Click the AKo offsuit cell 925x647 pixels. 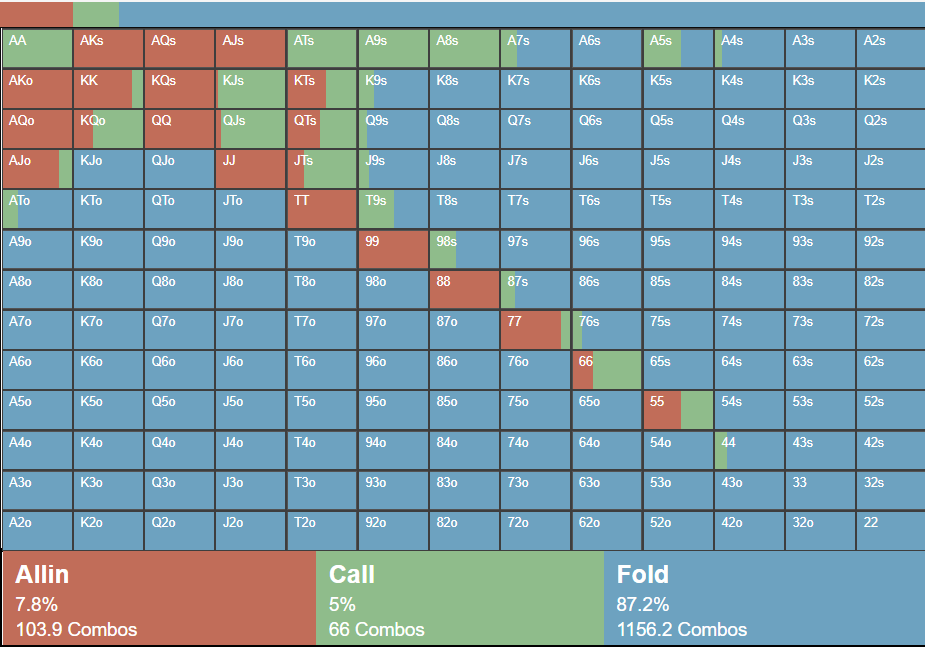(x=37, y=89)
